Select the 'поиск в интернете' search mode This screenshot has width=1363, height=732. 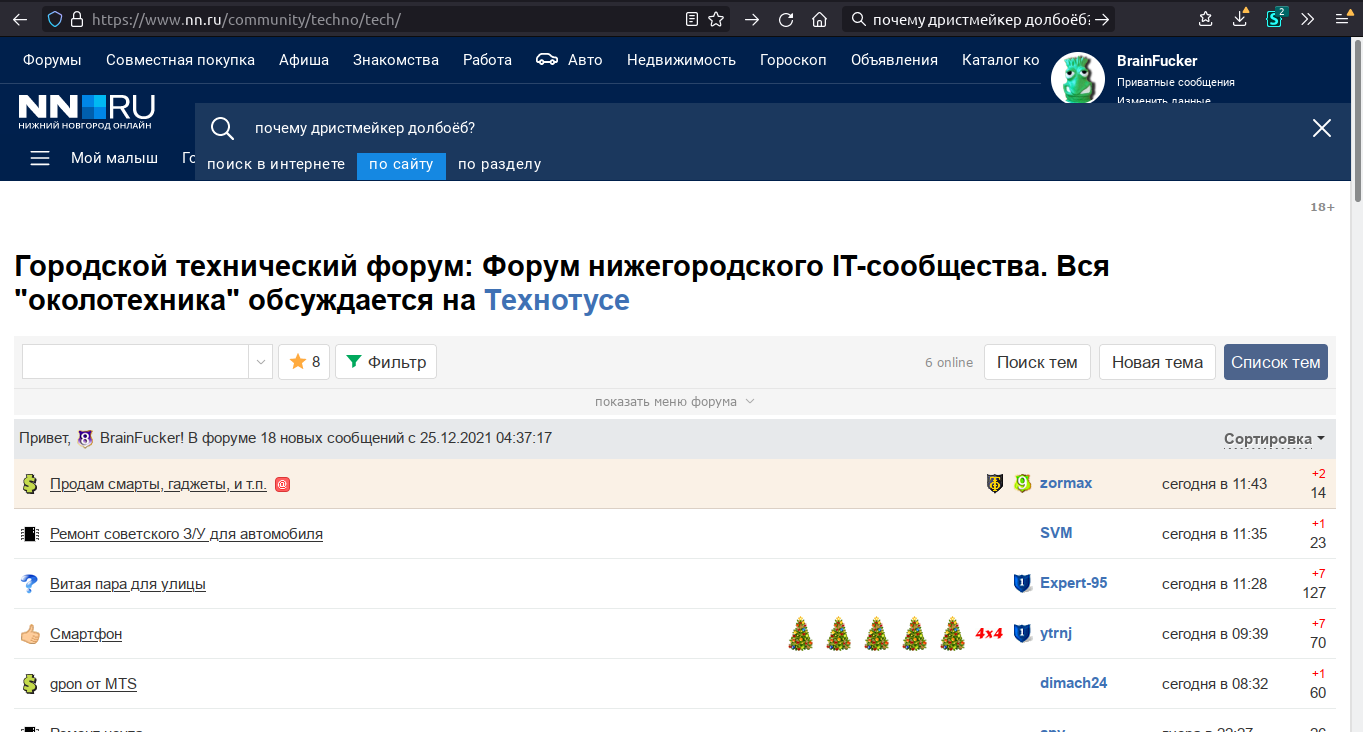coord(276,164)
